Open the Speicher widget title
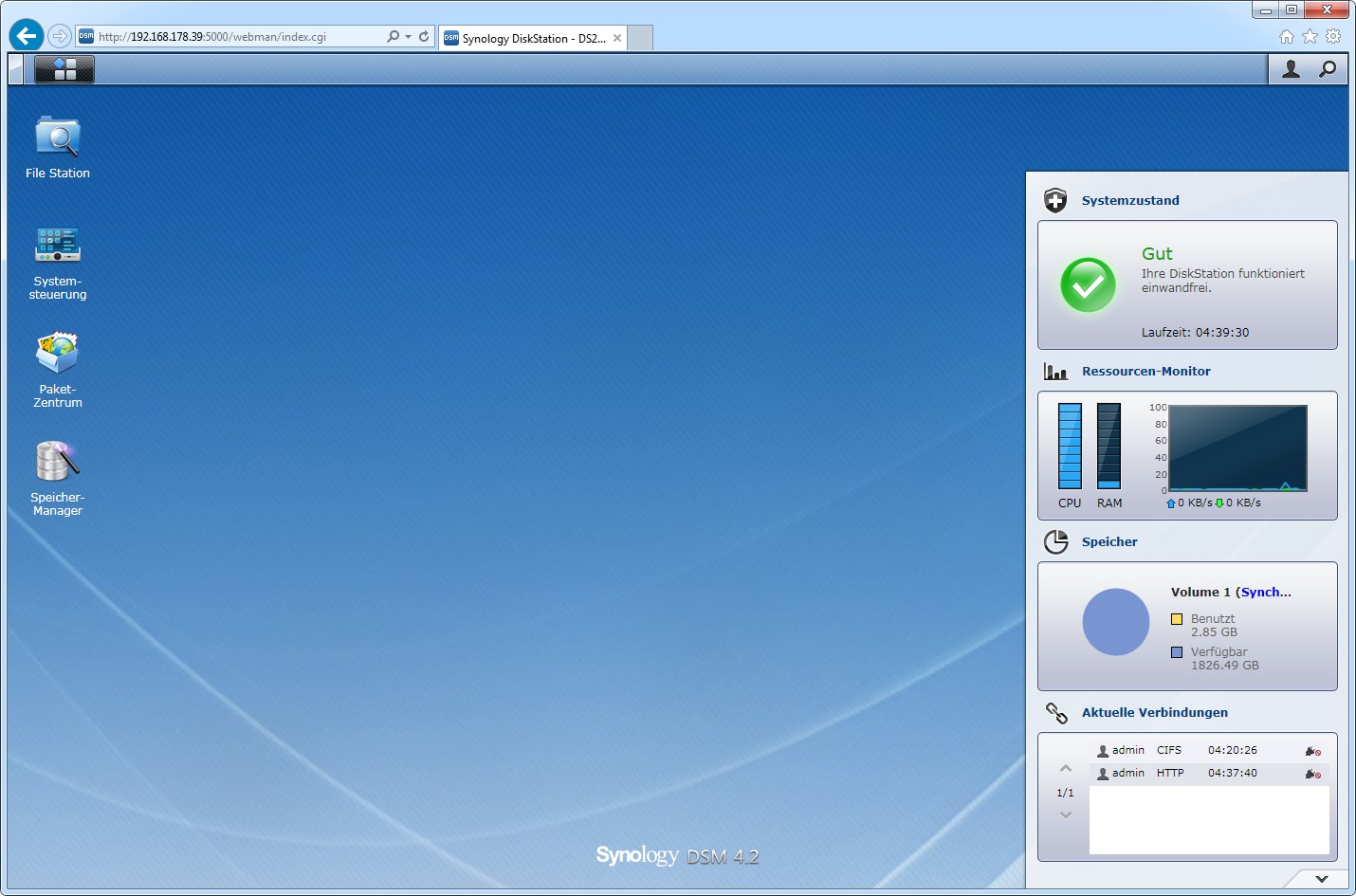 (1109, 541)
